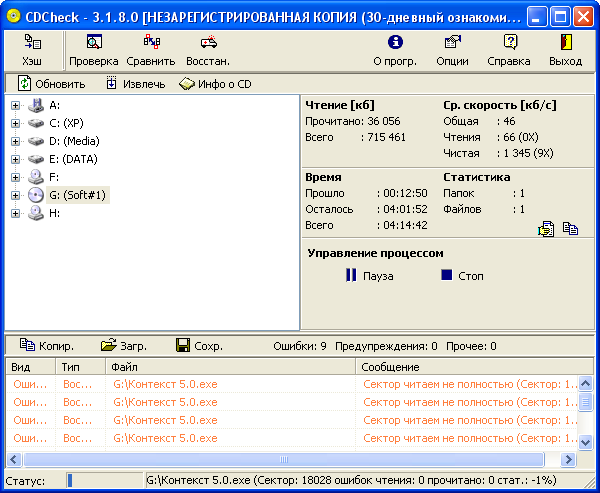This screenshot has height=493, width=600.
Task: Expand the G: (Soft#1) disc node
Action: click(x=15, y=195)
